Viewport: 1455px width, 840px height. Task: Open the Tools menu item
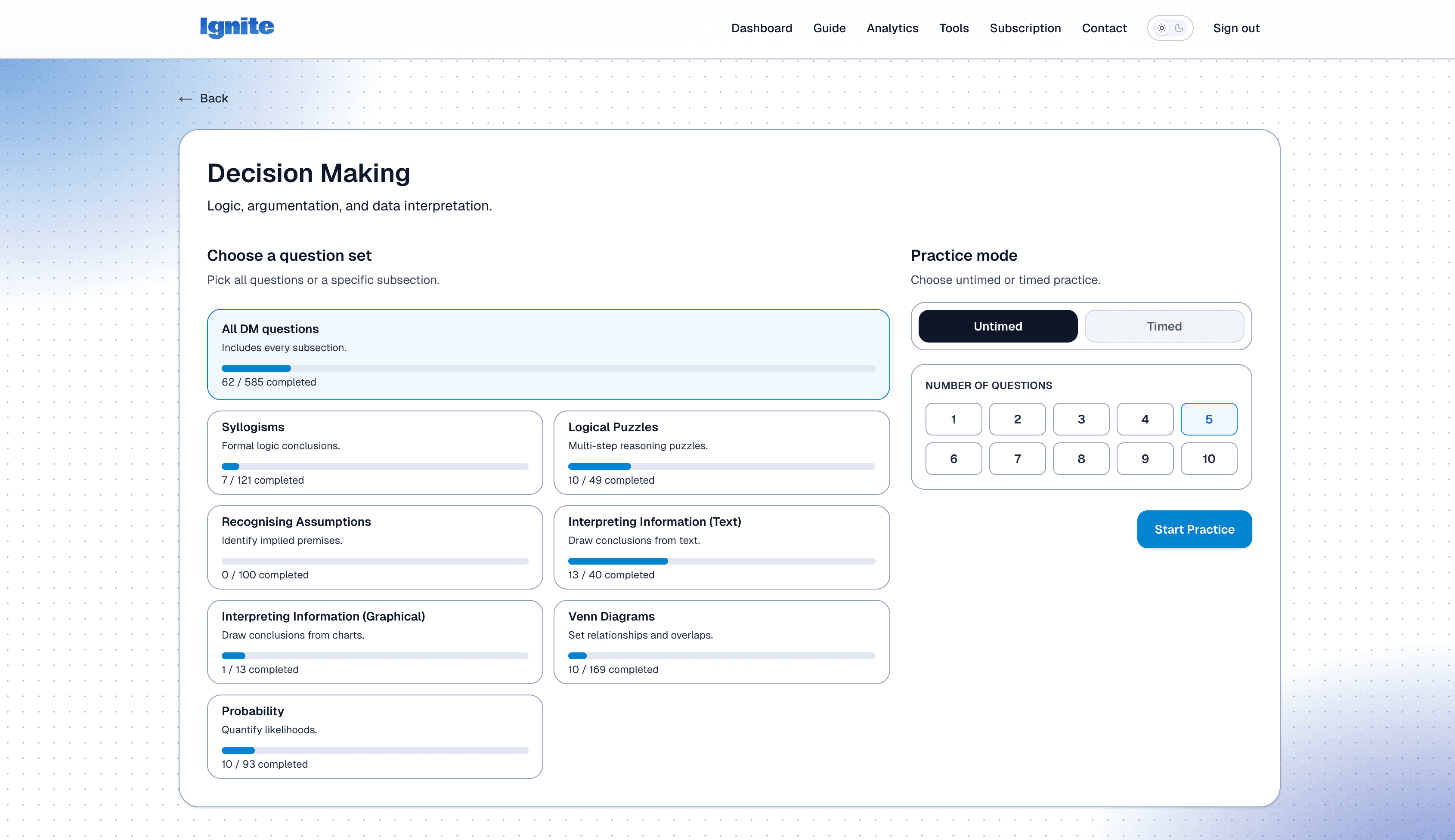pyautogui.click(x=953, y=28)
